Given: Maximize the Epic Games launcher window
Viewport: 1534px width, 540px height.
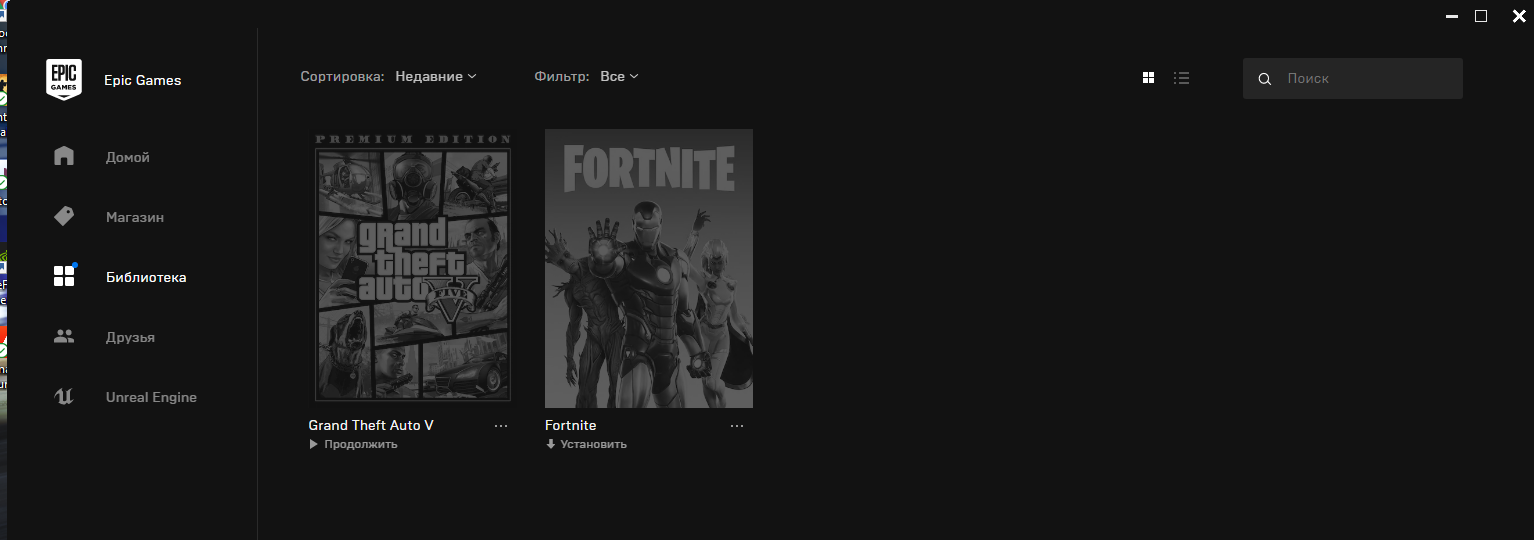Looking at the screenshot, I should 1481,16.
